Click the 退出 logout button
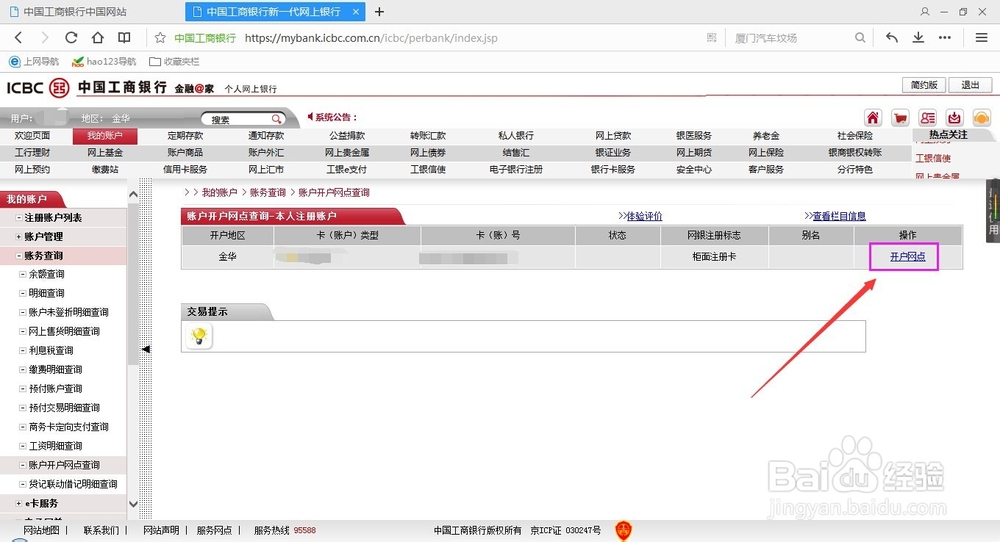The image size is (1000, 542). point(970,85)
